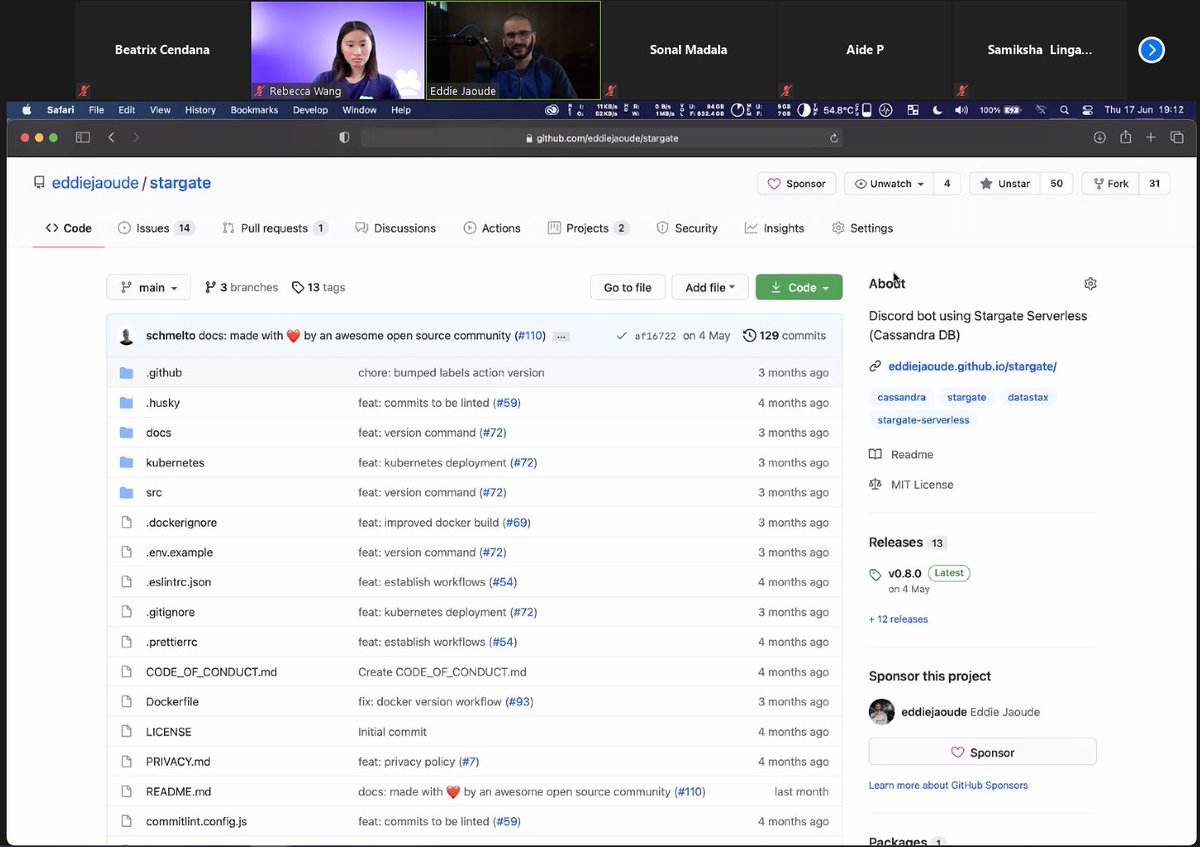
Task: Open Safari's File menu
Action: pos(96,110)
